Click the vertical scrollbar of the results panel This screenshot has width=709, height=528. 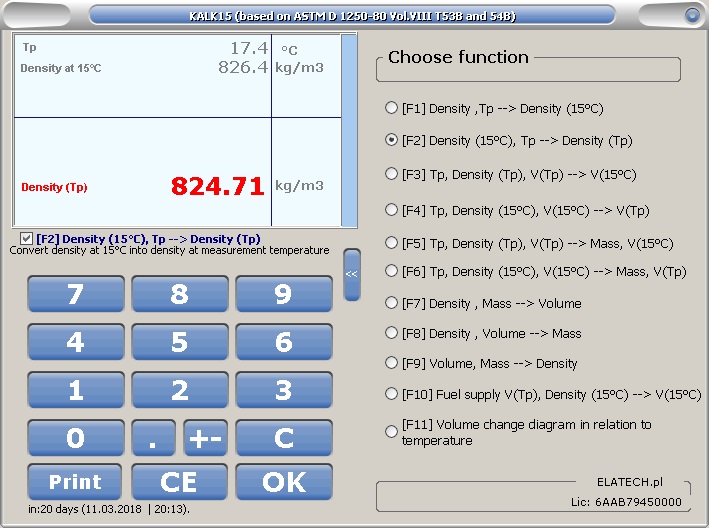pyautogui.click(x=349, y=130)
